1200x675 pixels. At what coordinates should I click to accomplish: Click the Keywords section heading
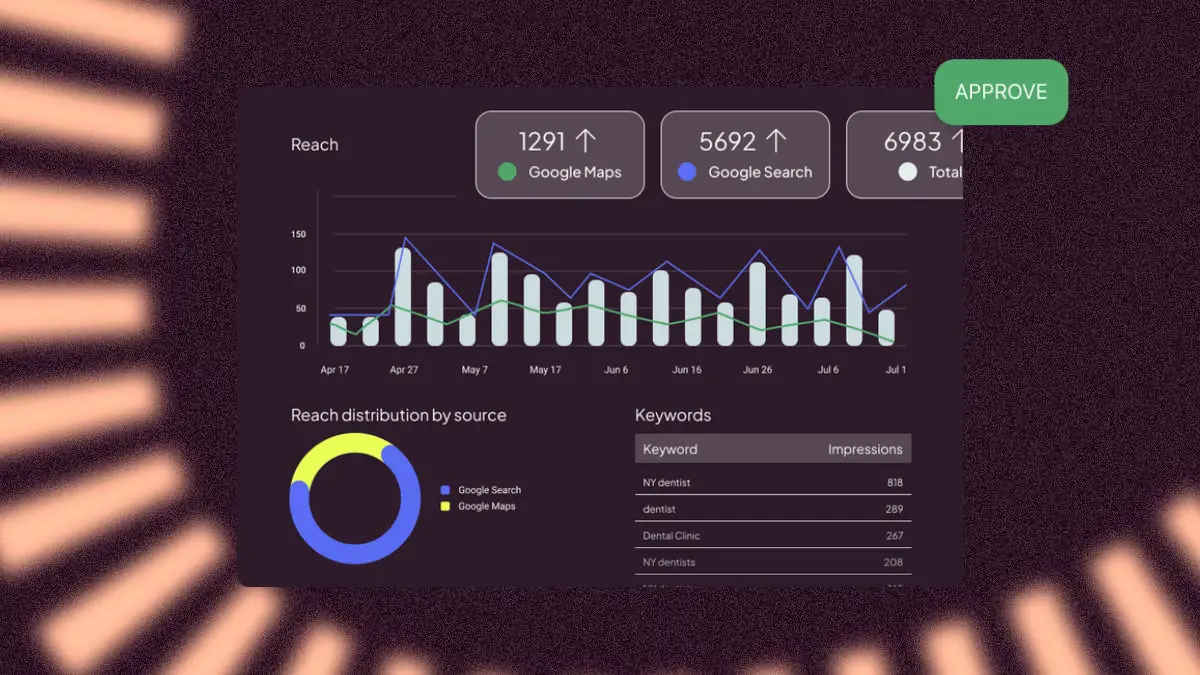click(673, 415)
